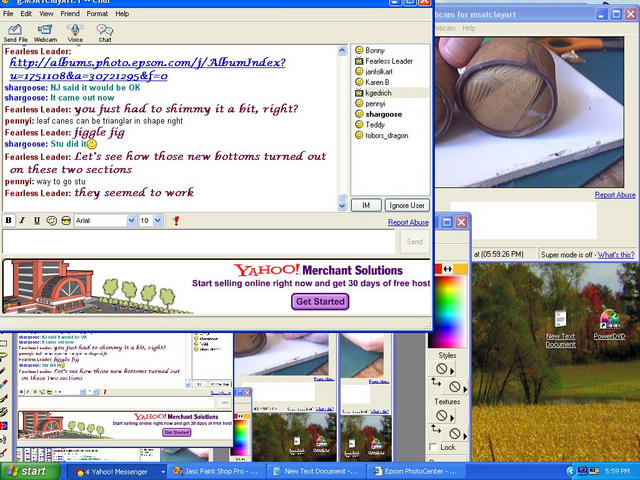Open the background style flyout arrow under Styles
The height and width of the screenshot is (480, 640).
tap(465, 389)
